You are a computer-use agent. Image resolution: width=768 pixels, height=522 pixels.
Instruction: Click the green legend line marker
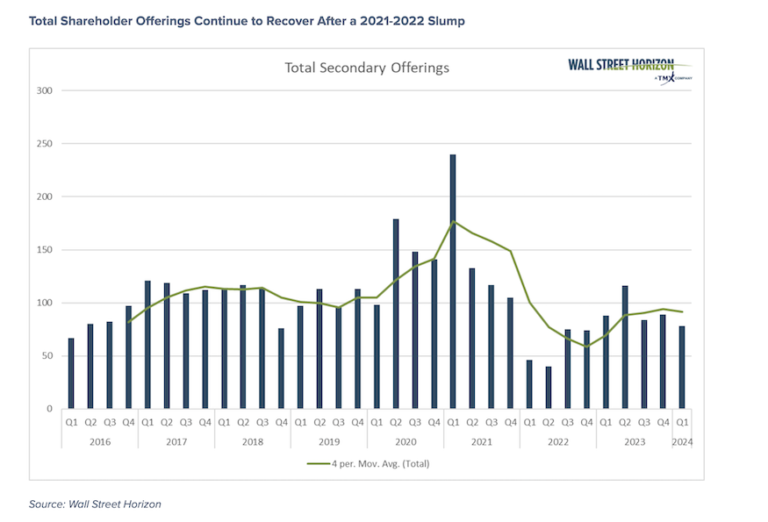(x=318, y=464)
